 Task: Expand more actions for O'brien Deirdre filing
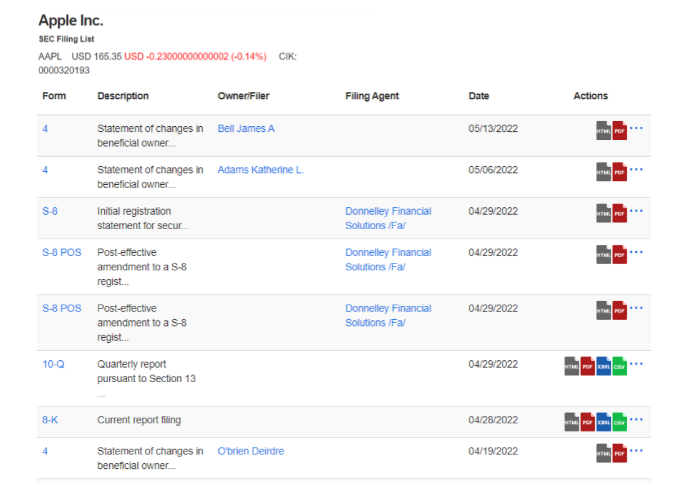636,451
